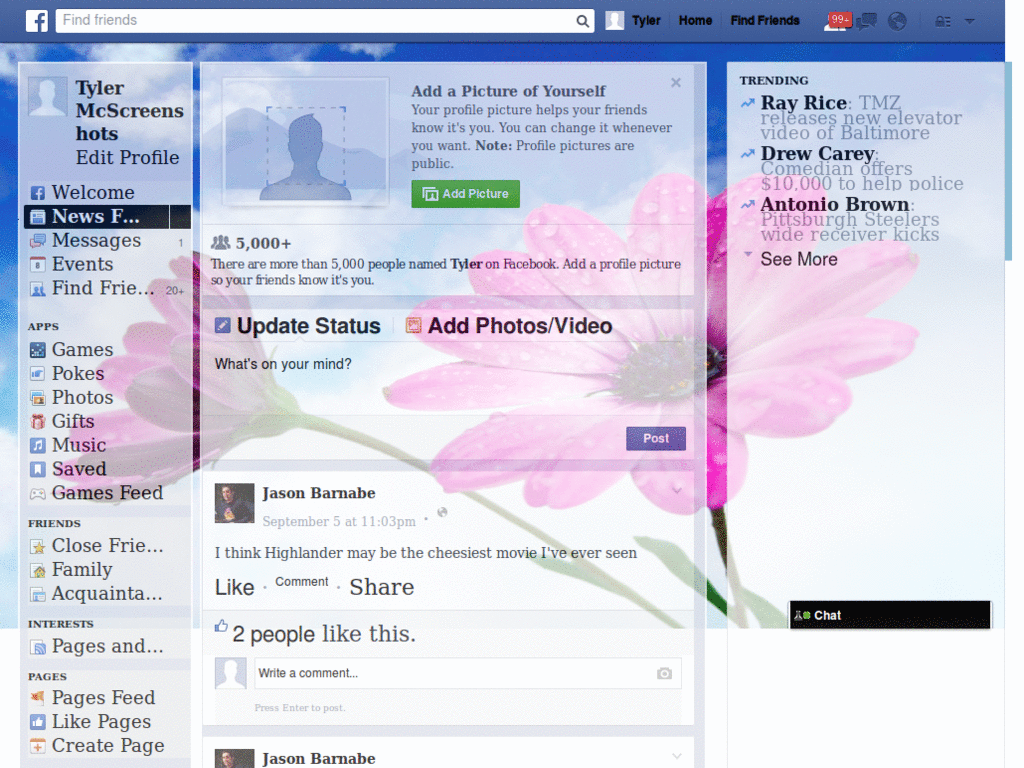Click the Close Friends star icon

coord(38,546)
